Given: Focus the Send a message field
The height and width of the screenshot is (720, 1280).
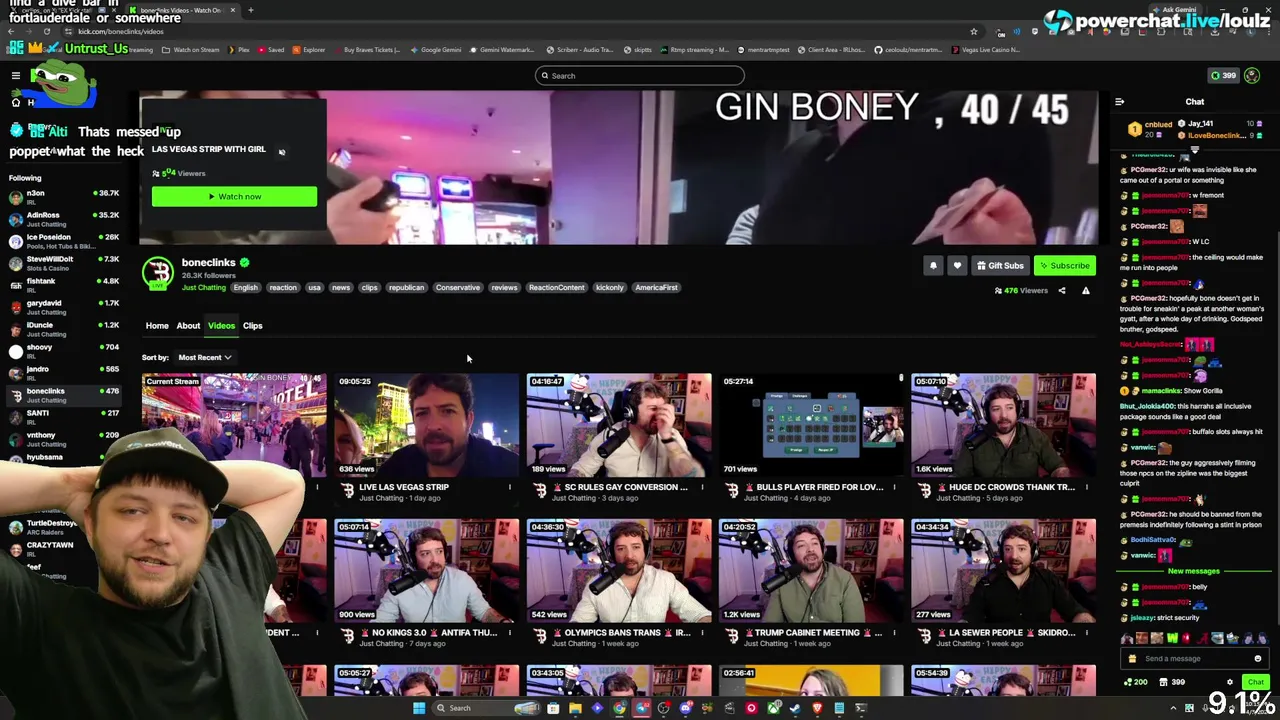Looking at the screenshot, I should click(1195, 658).
